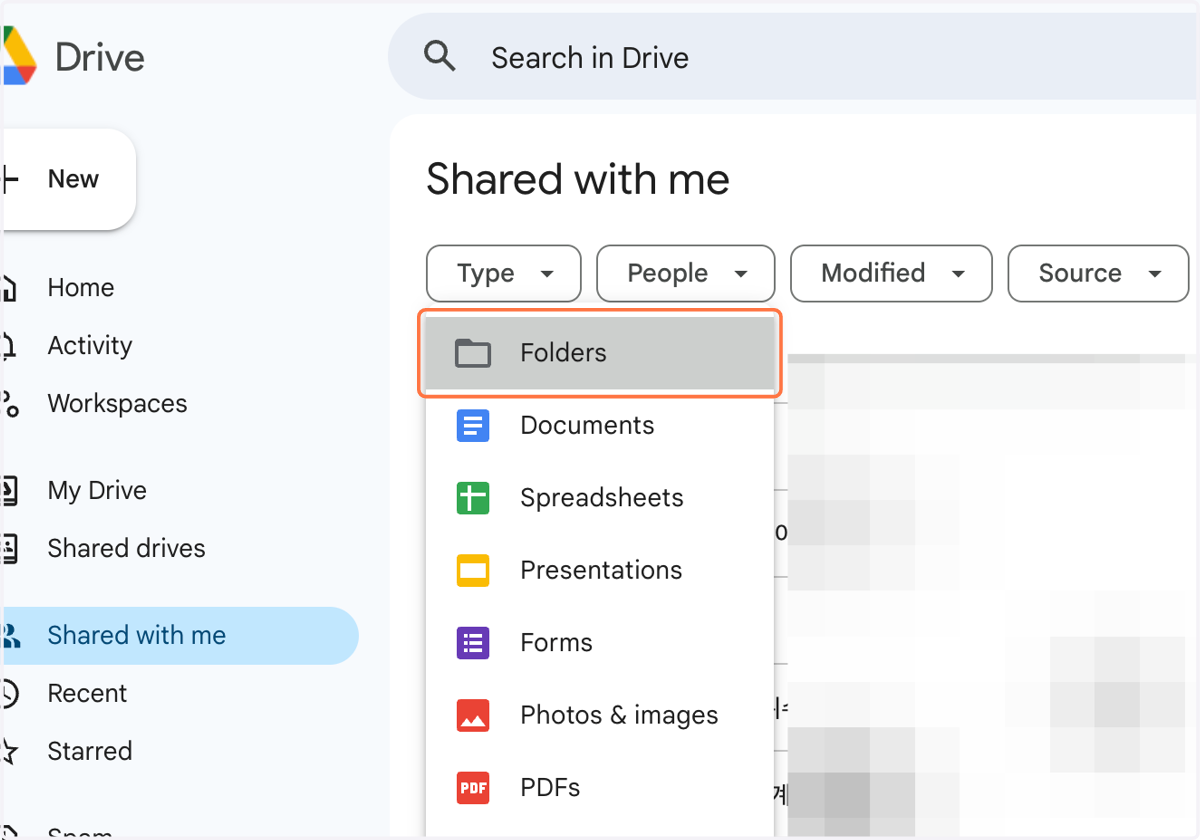Click the red PDF icon

pyautogui.click(x=473, y=788)
